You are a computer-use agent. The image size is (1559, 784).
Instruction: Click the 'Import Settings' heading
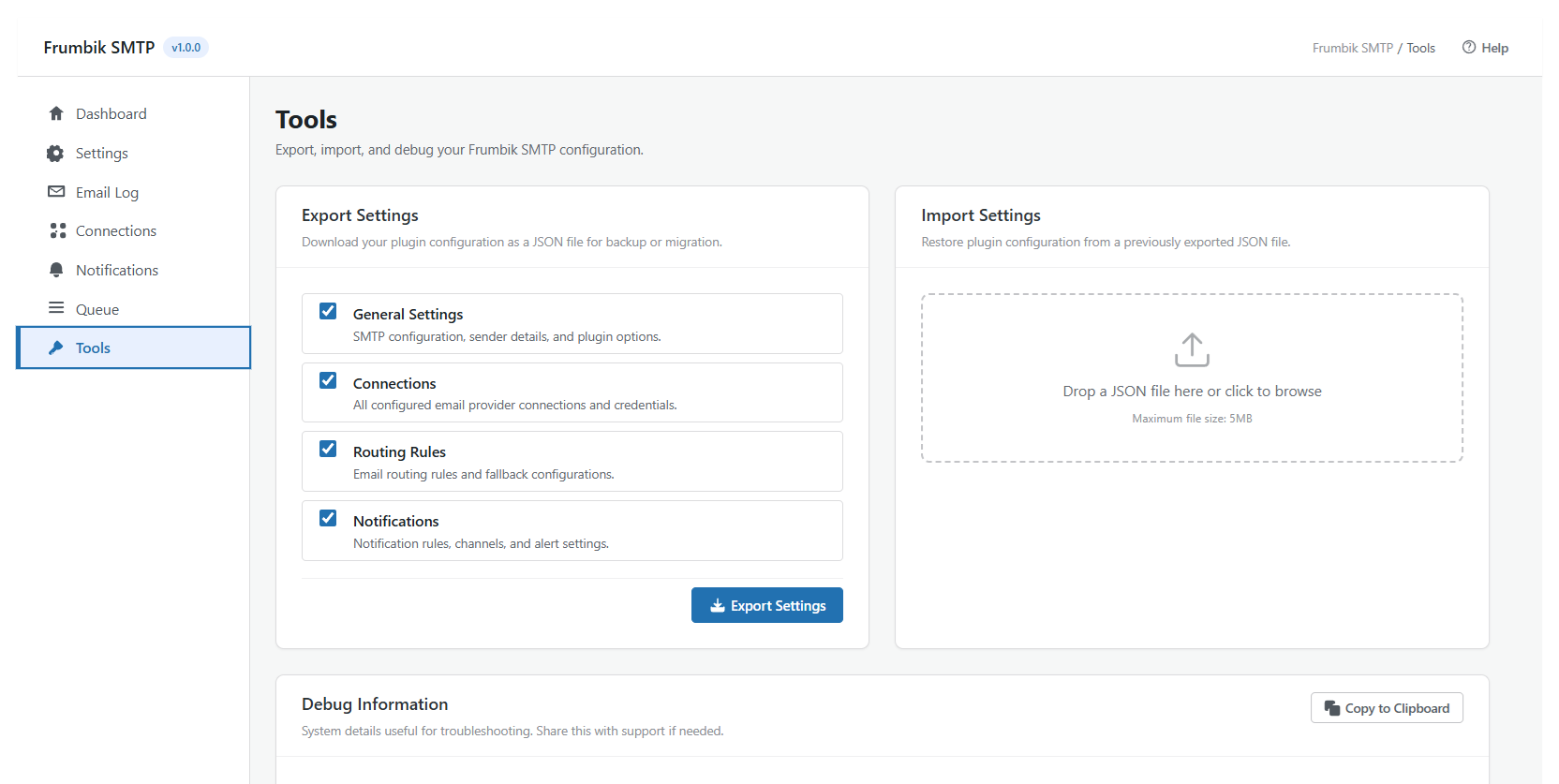tap(981, 215)
